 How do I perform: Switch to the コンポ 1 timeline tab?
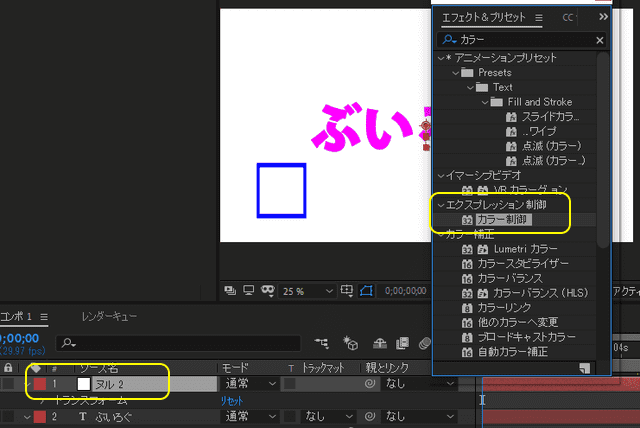pyautogui.click(x=16, y=317)
